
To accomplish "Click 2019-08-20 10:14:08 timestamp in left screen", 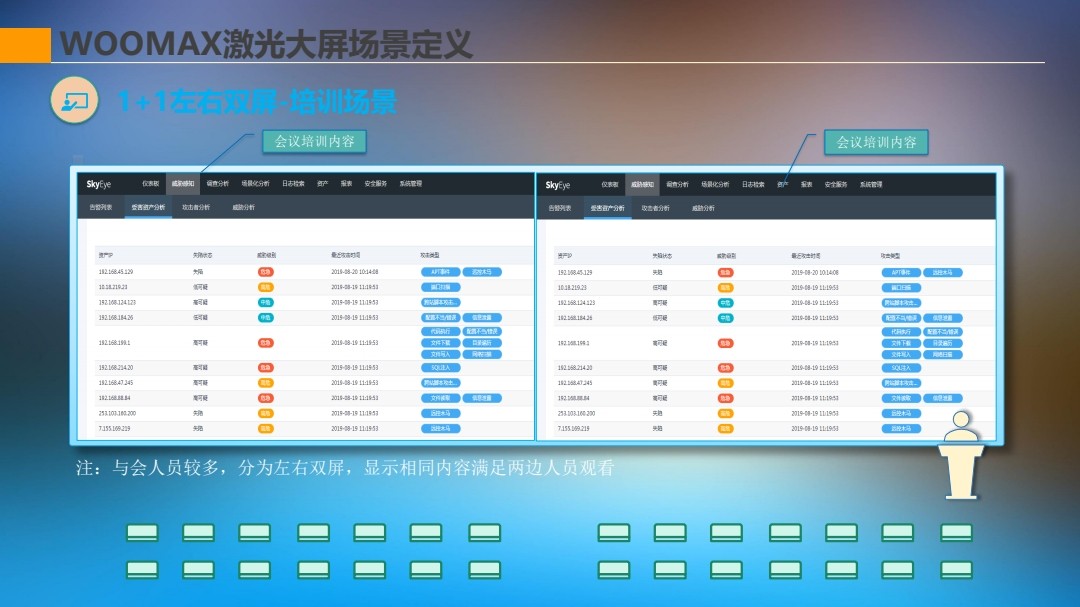I will [x=355, y=272].
